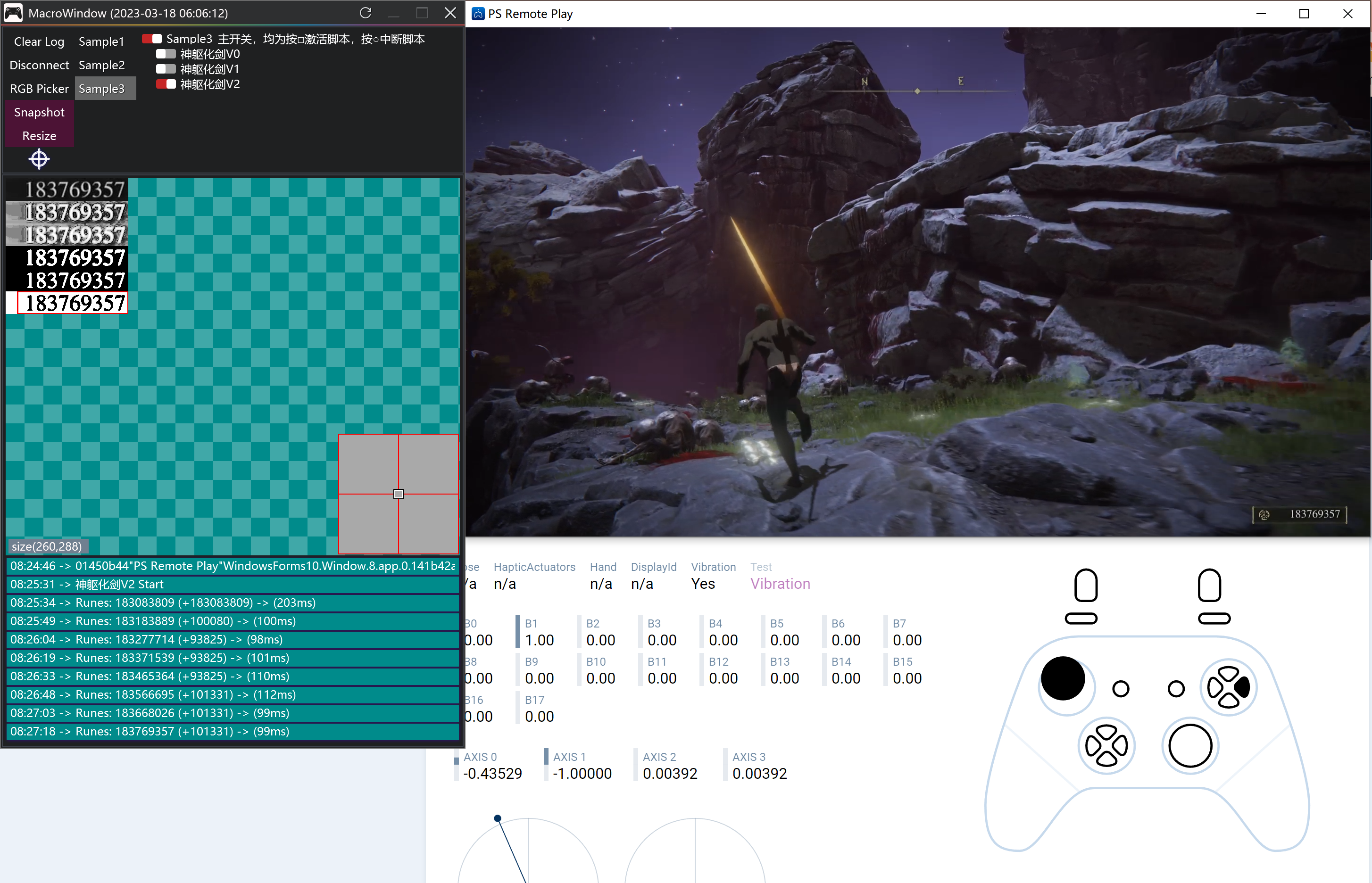Click the Snapshot button

39,112
